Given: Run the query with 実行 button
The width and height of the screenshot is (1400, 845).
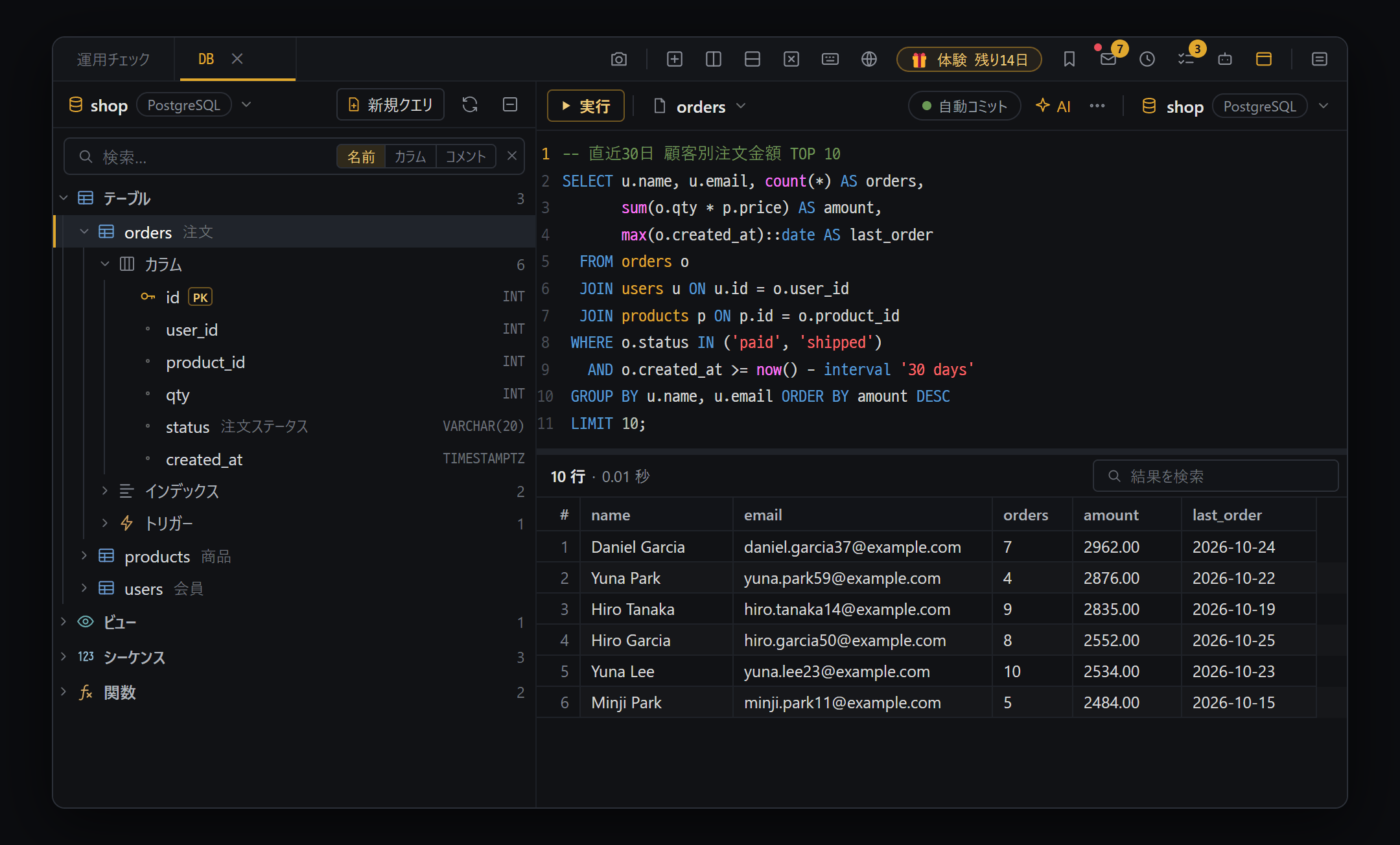Looking at the screenshot, I should point(585,106).
